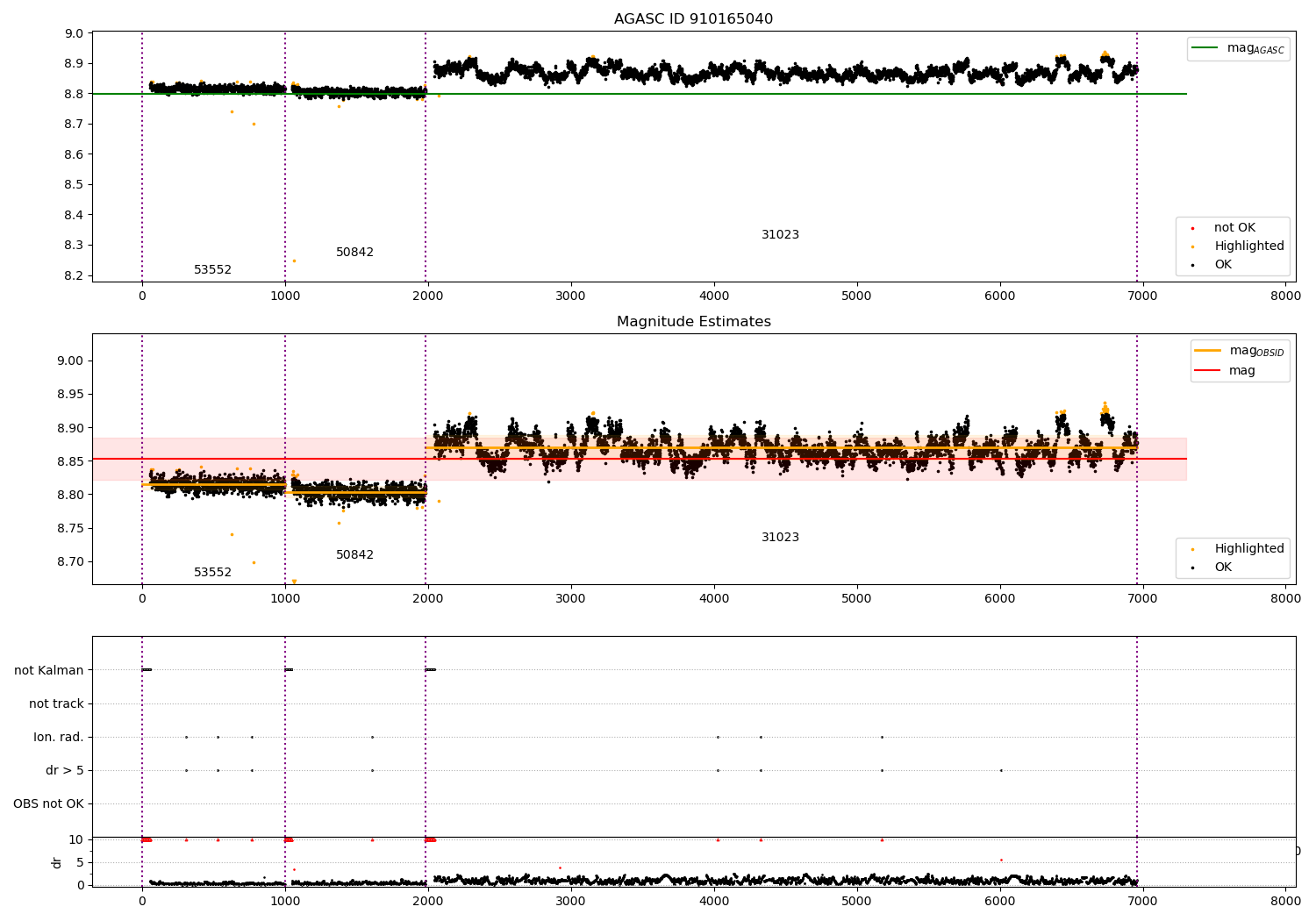Select the mag AGASC legend entry

[1238, 49]
